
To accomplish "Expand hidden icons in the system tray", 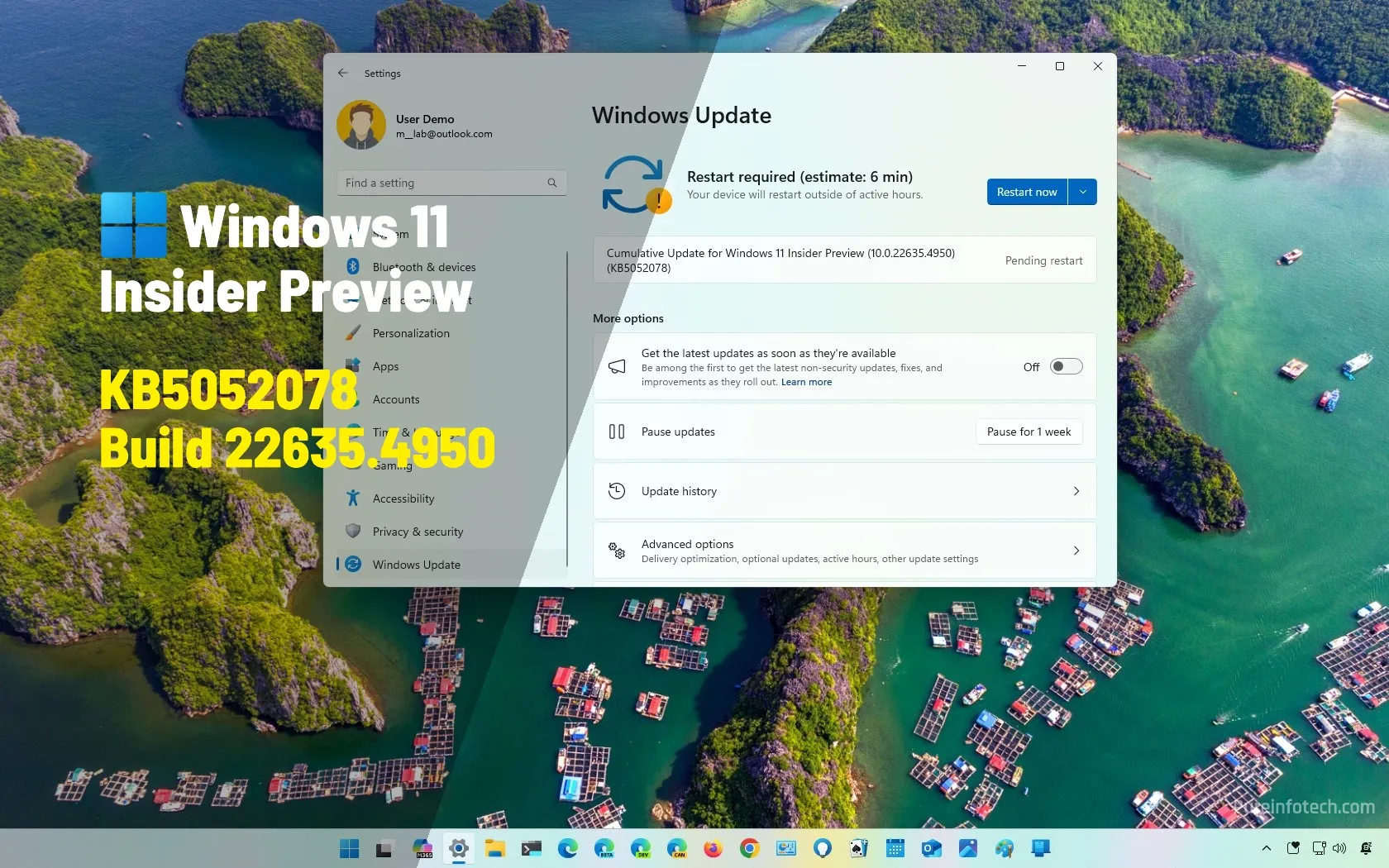I will click(x=1266, y=848).
